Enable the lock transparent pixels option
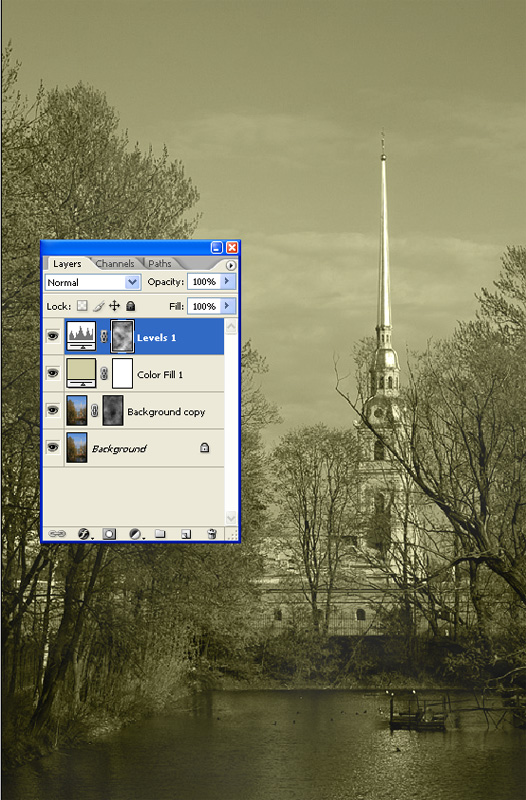The height and width of the screenshot is (800, 526). tap(82, 306)
